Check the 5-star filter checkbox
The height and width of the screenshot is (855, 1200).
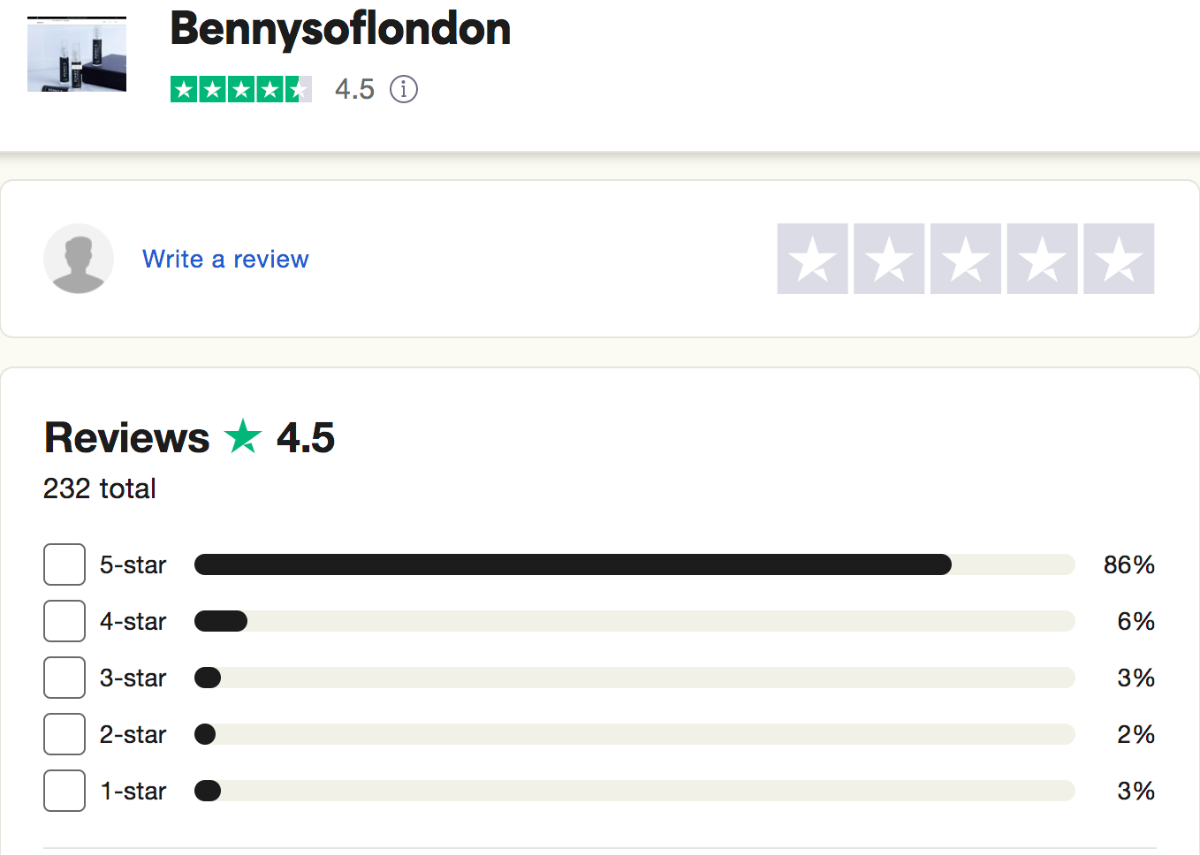coord(65,565)
